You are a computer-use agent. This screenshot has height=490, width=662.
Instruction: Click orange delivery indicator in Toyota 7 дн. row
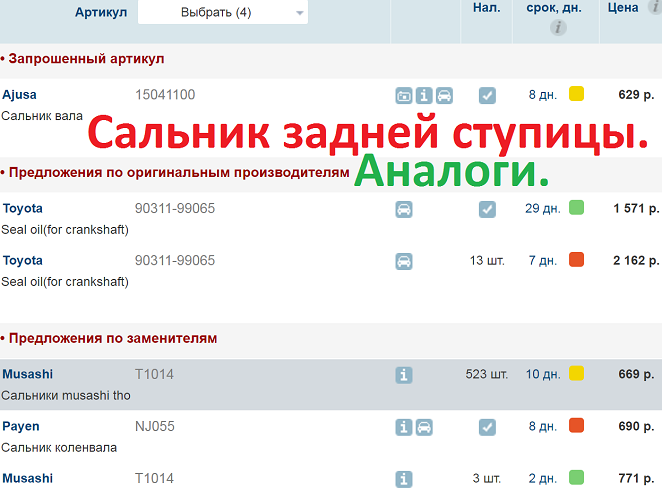point(576,260)
